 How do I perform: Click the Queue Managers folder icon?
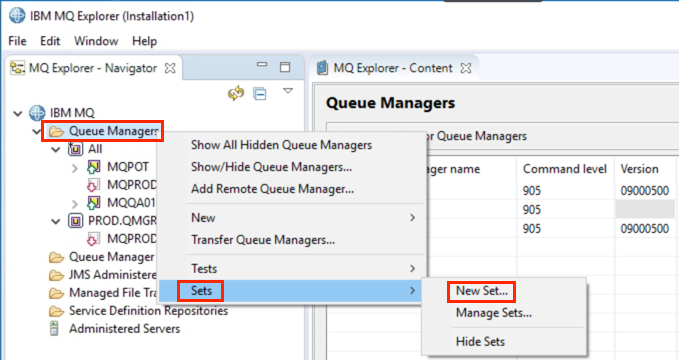[x=56, y=131]
